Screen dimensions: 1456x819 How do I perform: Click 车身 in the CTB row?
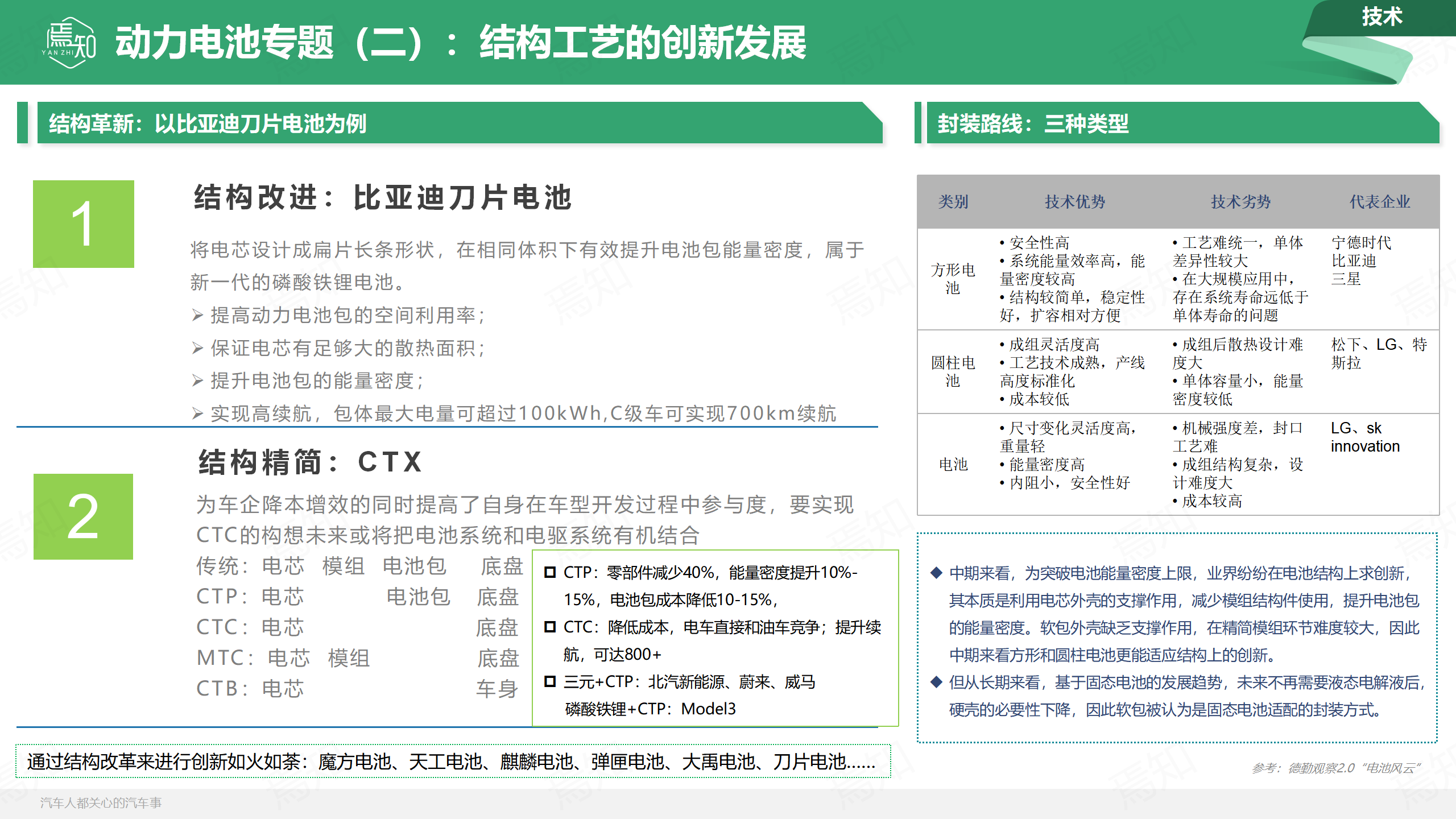point(497,689)
